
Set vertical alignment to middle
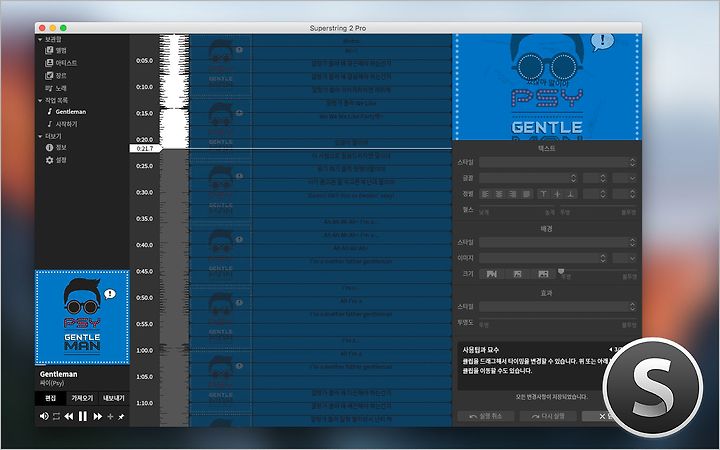coord(557,194)
